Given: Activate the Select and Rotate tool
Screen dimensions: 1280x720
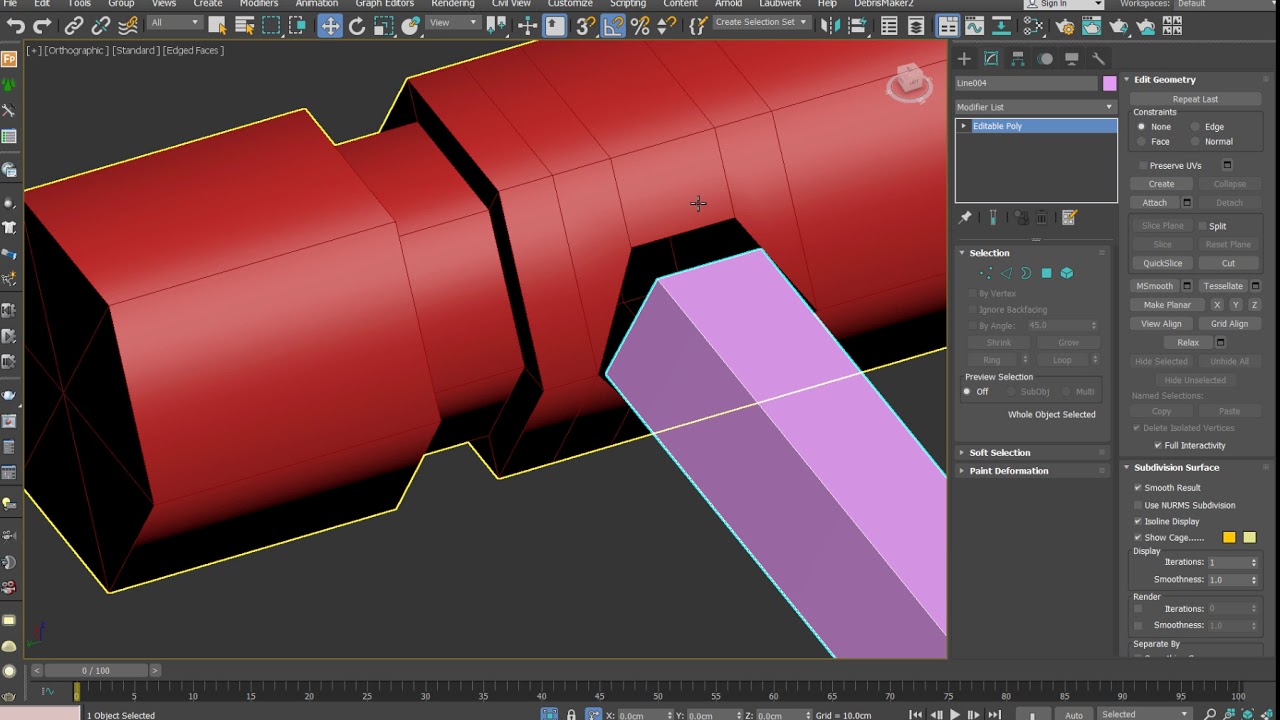Looking at the screenshot, I should click(x=357, y=26).
